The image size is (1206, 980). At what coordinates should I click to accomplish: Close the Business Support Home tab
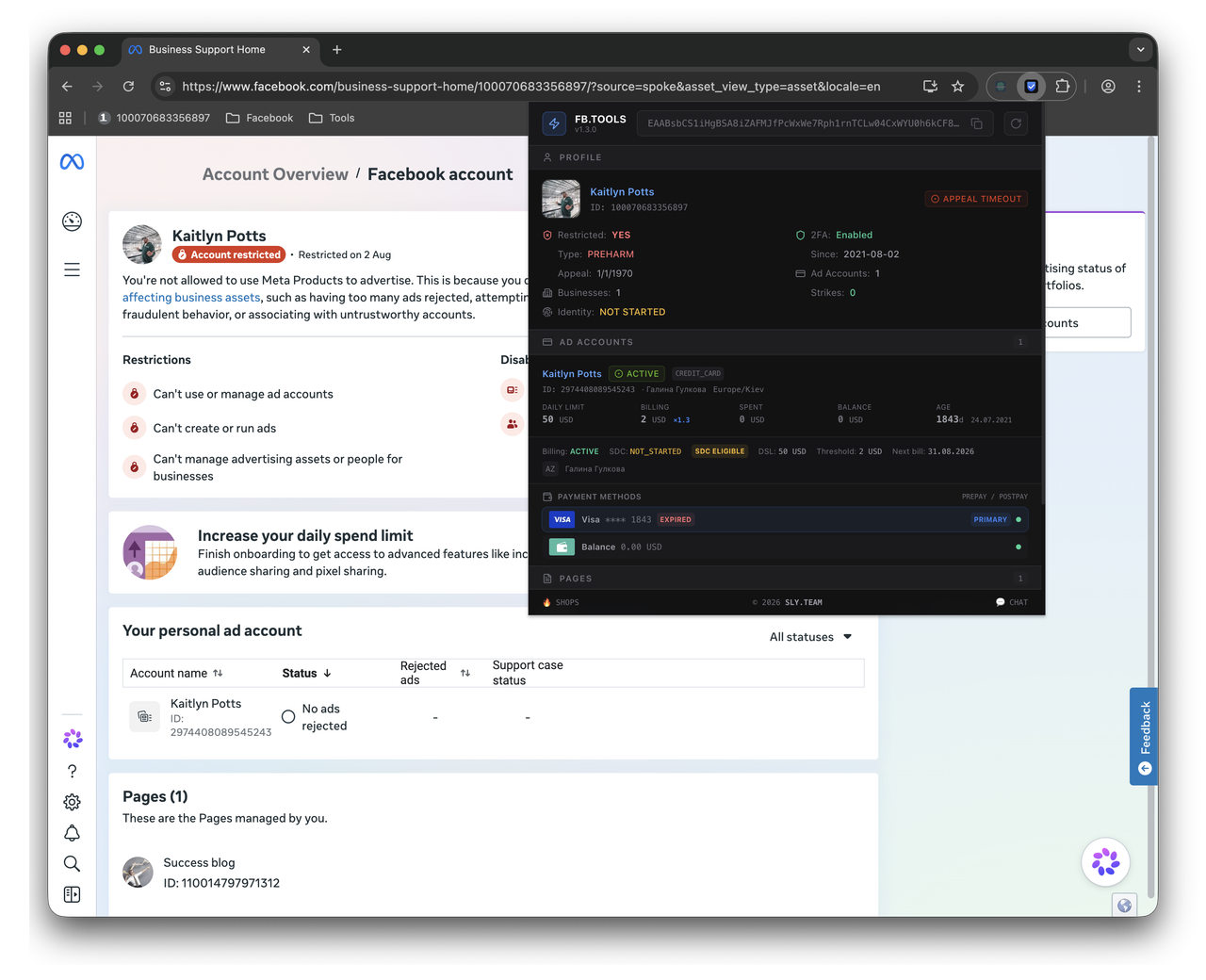(x=306, y=50)
